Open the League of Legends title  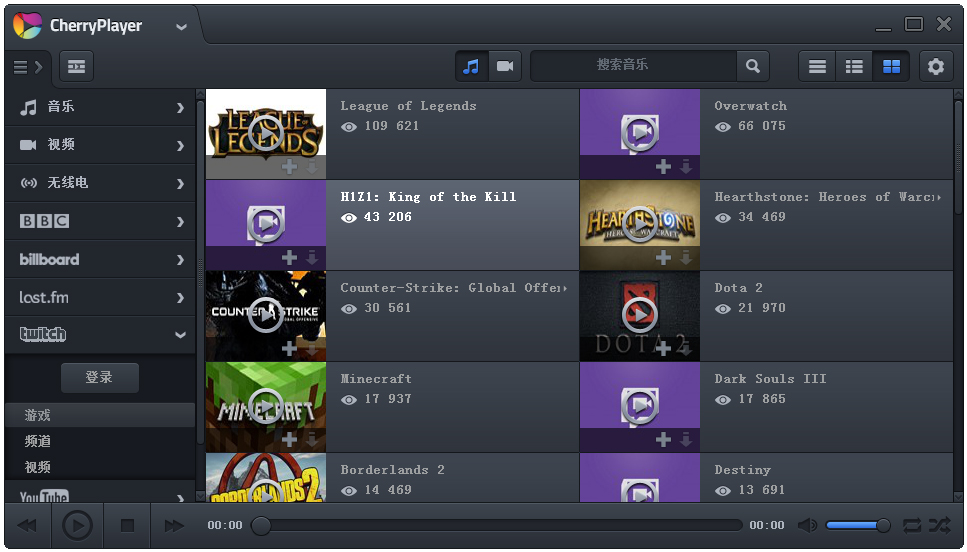click(408, 106)
